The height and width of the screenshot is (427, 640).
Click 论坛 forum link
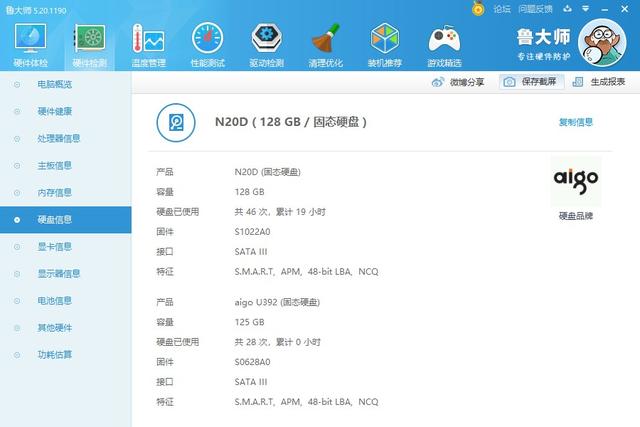(x=502, y=9)
